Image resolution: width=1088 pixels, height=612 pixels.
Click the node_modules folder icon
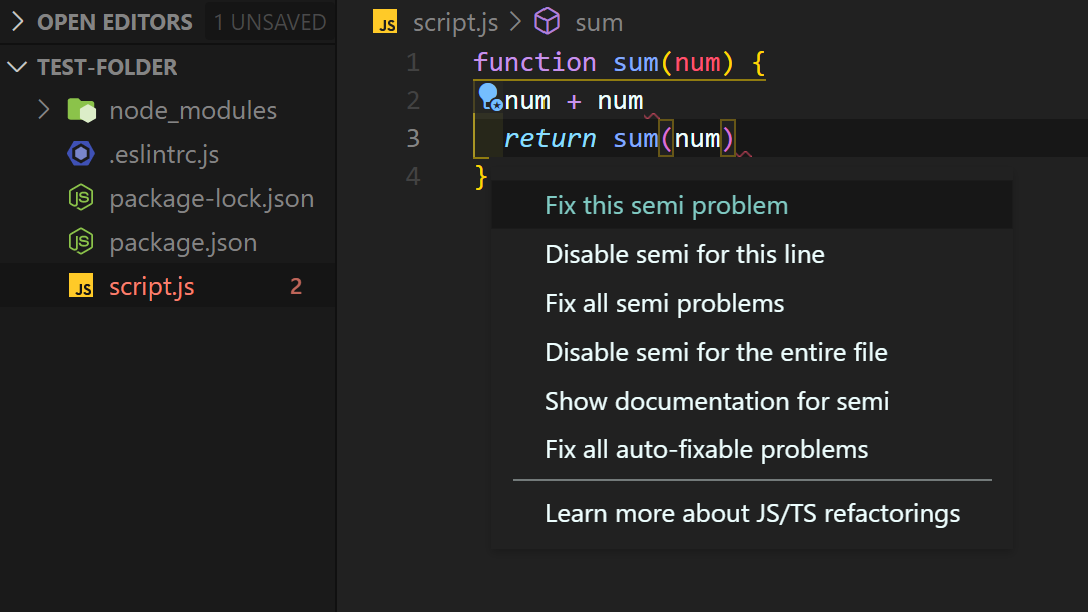click(81, 110)
